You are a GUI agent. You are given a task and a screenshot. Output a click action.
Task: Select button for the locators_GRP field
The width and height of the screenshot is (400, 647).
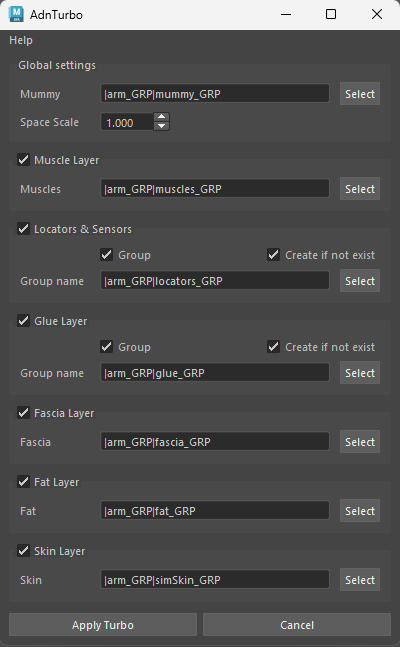point(360,281)
